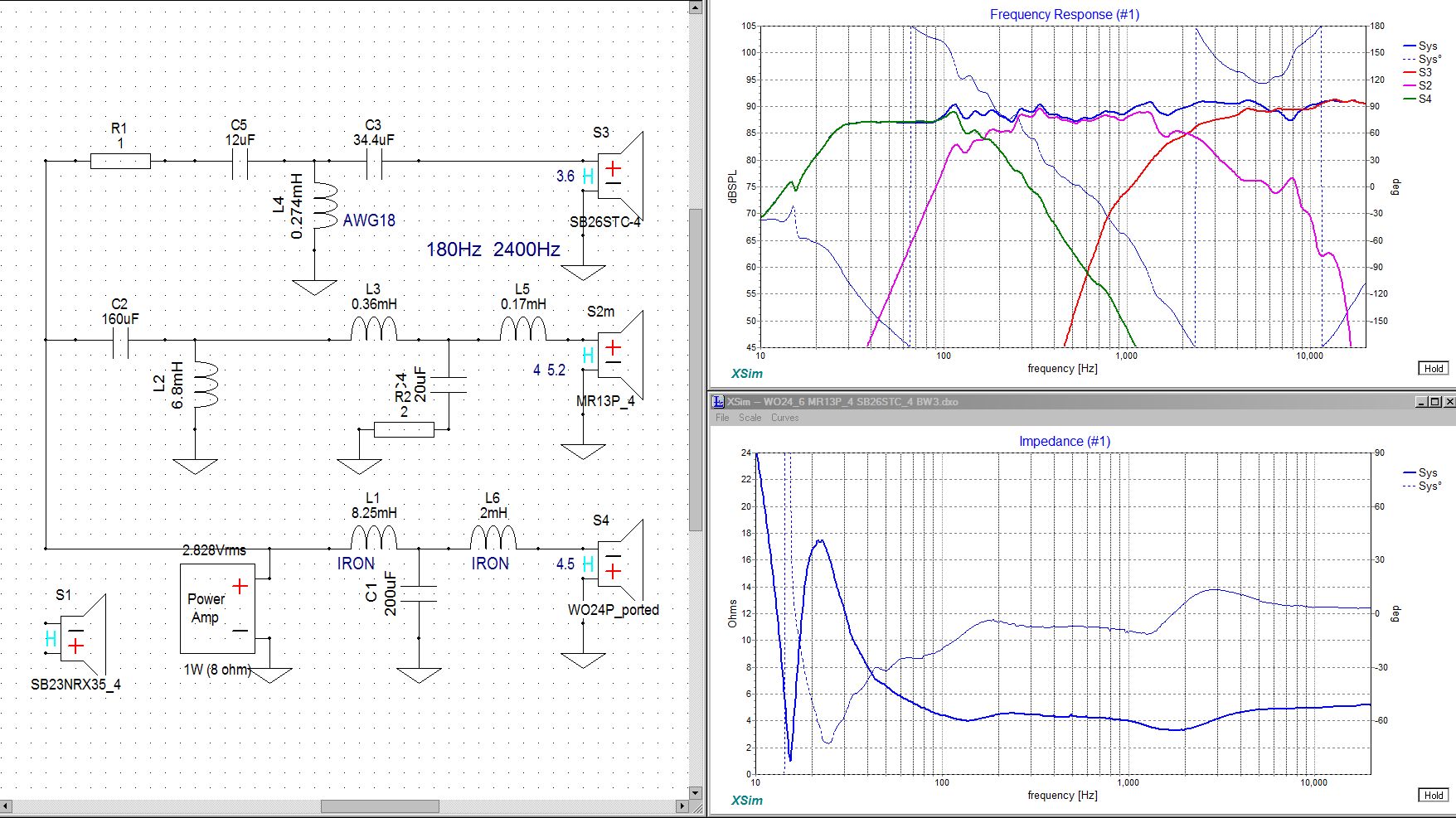Viewport: 1456px width, 818px height.
Task: Select the ground symbol under the S3 tweeter
Action: pos(583,272)
